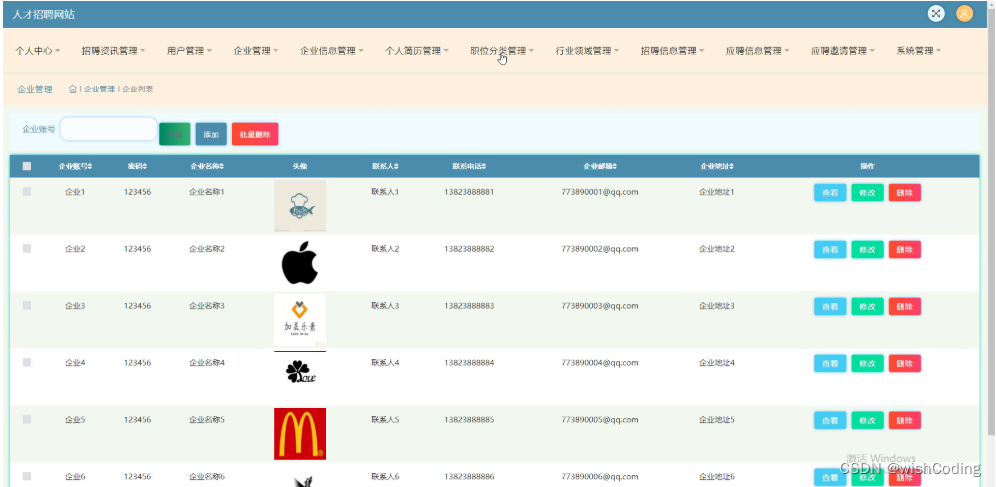Sort by 企业邮箱 column arrow

[x=614, y=166]
